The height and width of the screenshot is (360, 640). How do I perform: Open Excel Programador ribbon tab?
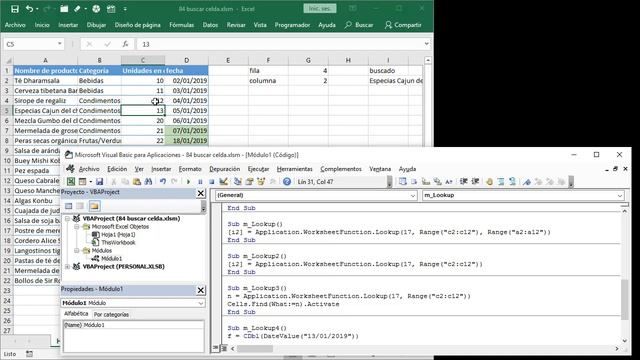pos(292,25)
